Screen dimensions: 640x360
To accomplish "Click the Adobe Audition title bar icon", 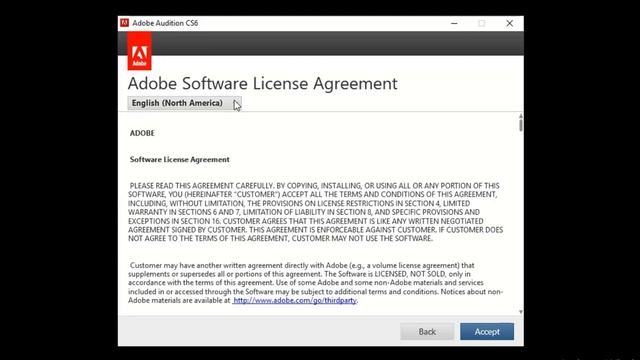I will pyautogui.click(x=124, y=23).
